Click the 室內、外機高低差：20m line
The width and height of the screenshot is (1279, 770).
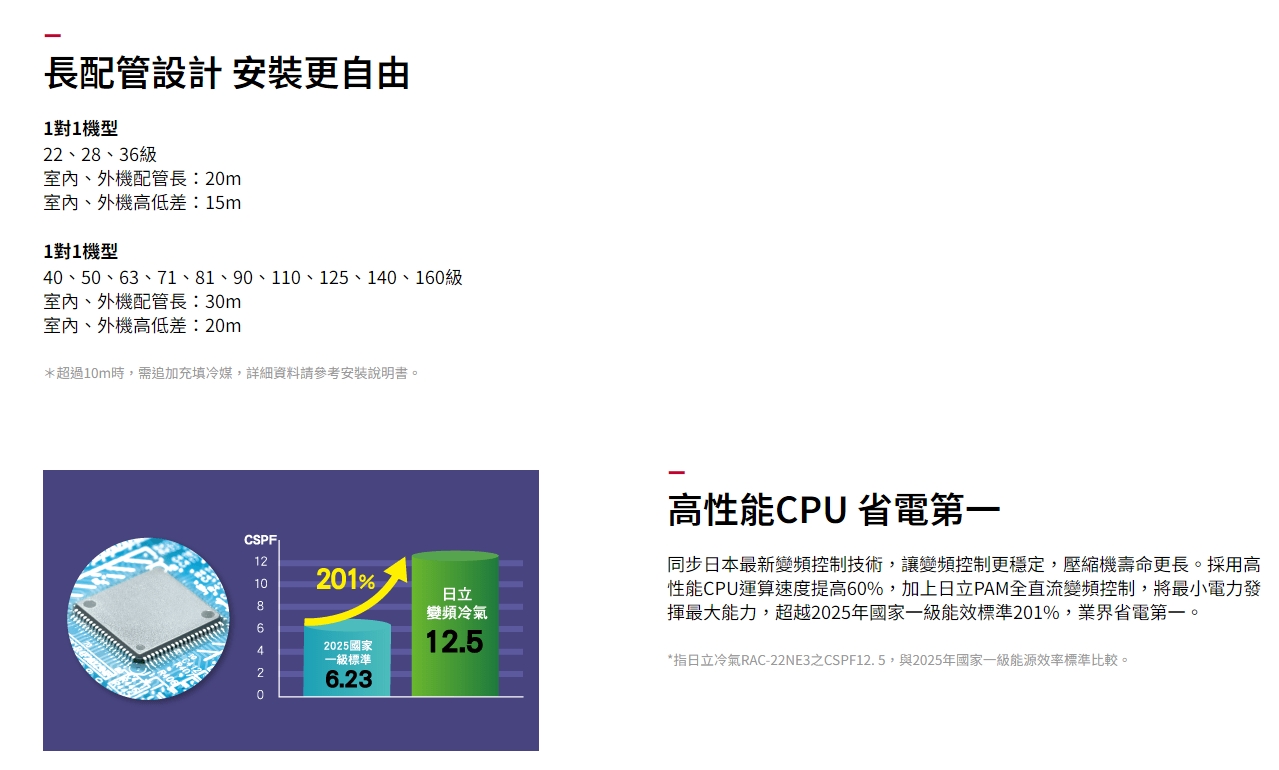[x=142, y=325]
